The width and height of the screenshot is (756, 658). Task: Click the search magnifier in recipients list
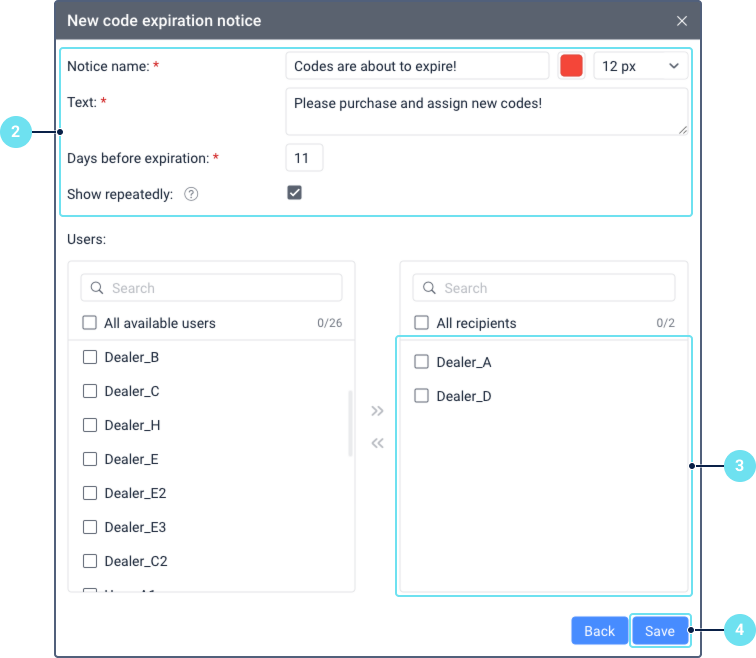point(429,288)
